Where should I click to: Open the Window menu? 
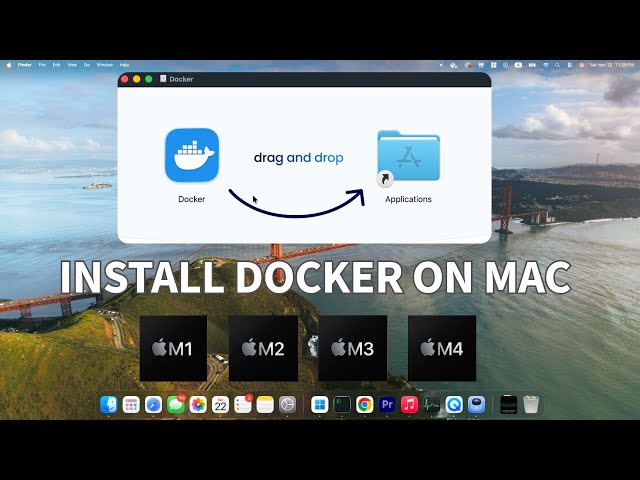[104, 65]
